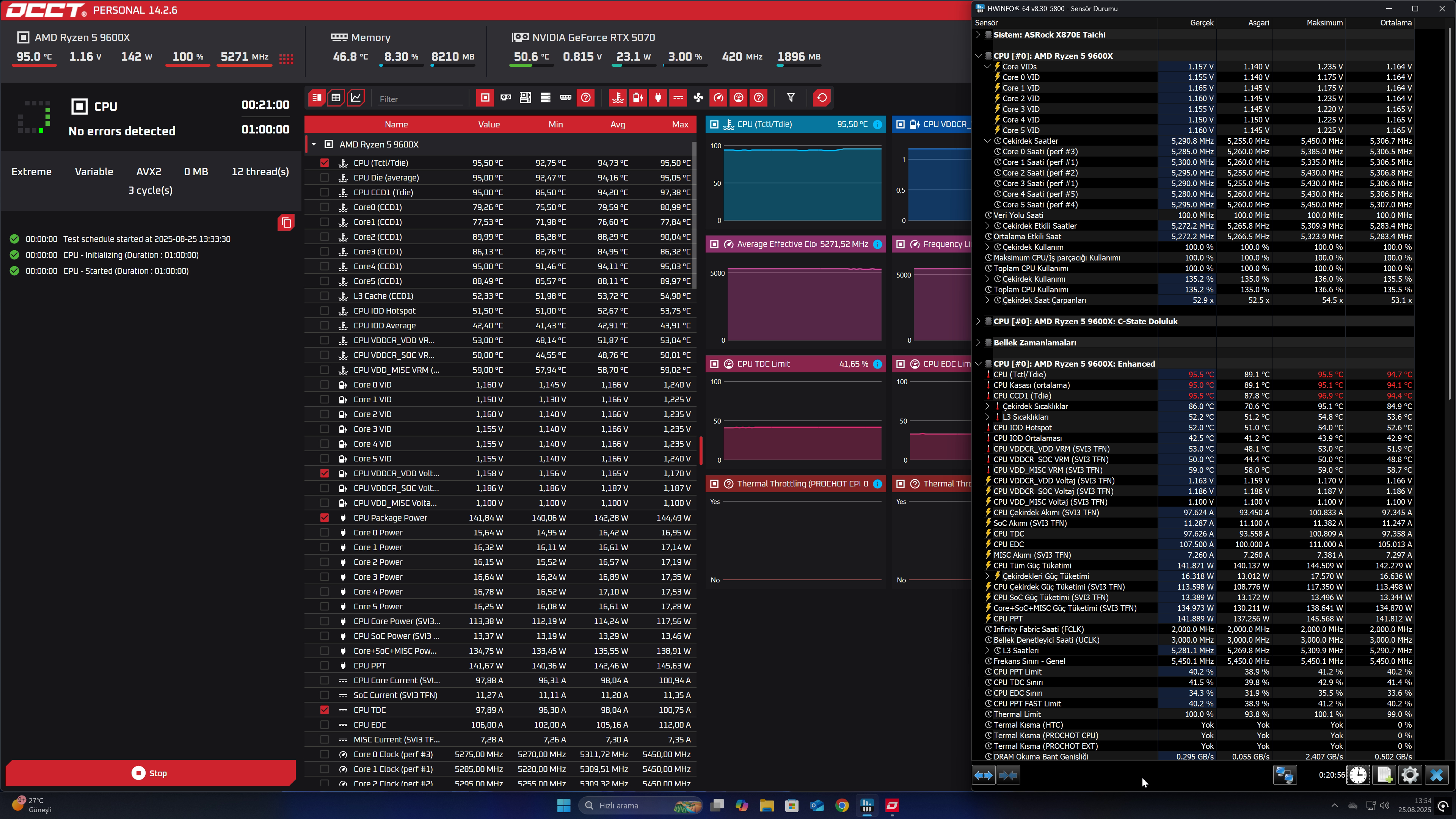Uncheck the CPU TDC checkbox
Viewport: 1456px width, 819px height.
(325, 710)
